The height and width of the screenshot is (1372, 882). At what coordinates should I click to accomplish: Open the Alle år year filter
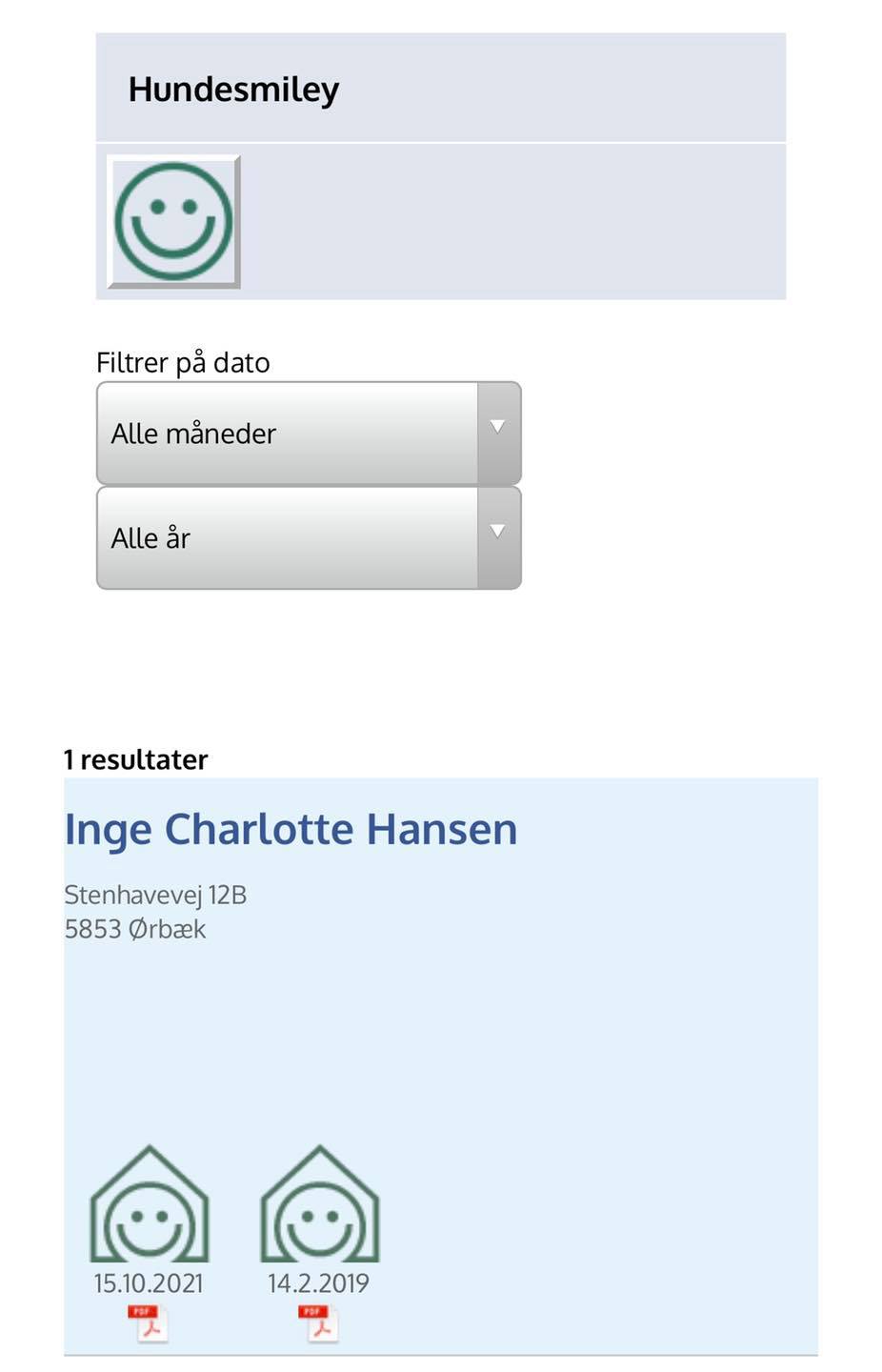click(x=309, y=538)
